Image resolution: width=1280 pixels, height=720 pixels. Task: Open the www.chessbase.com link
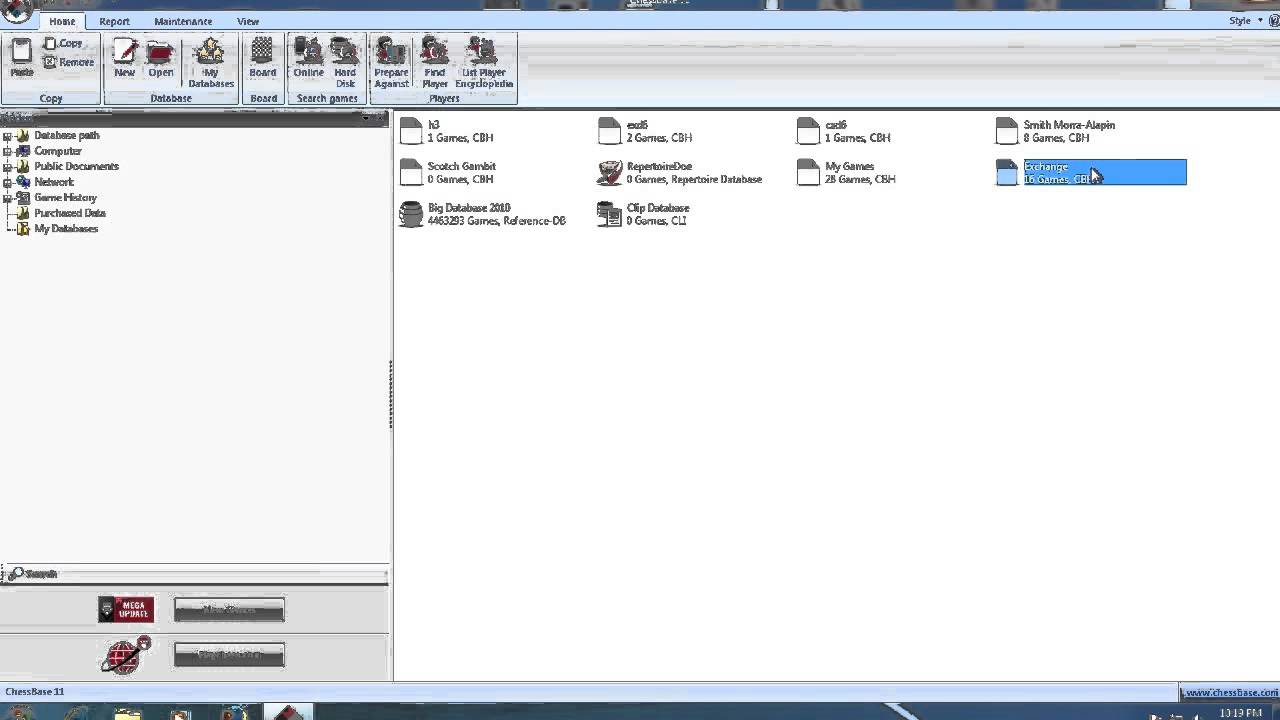click(1230, 692)
